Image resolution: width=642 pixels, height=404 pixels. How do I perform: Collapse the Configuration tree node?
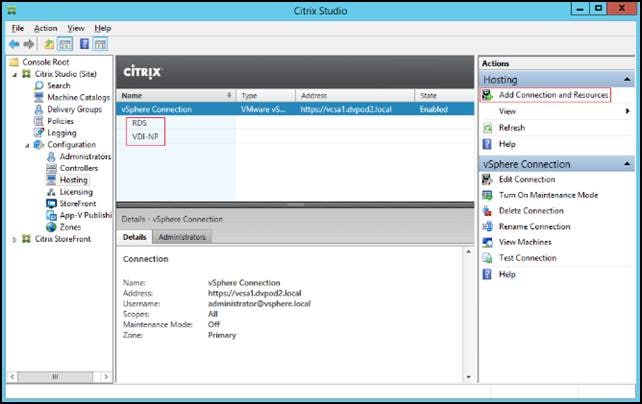pos(27,145)
